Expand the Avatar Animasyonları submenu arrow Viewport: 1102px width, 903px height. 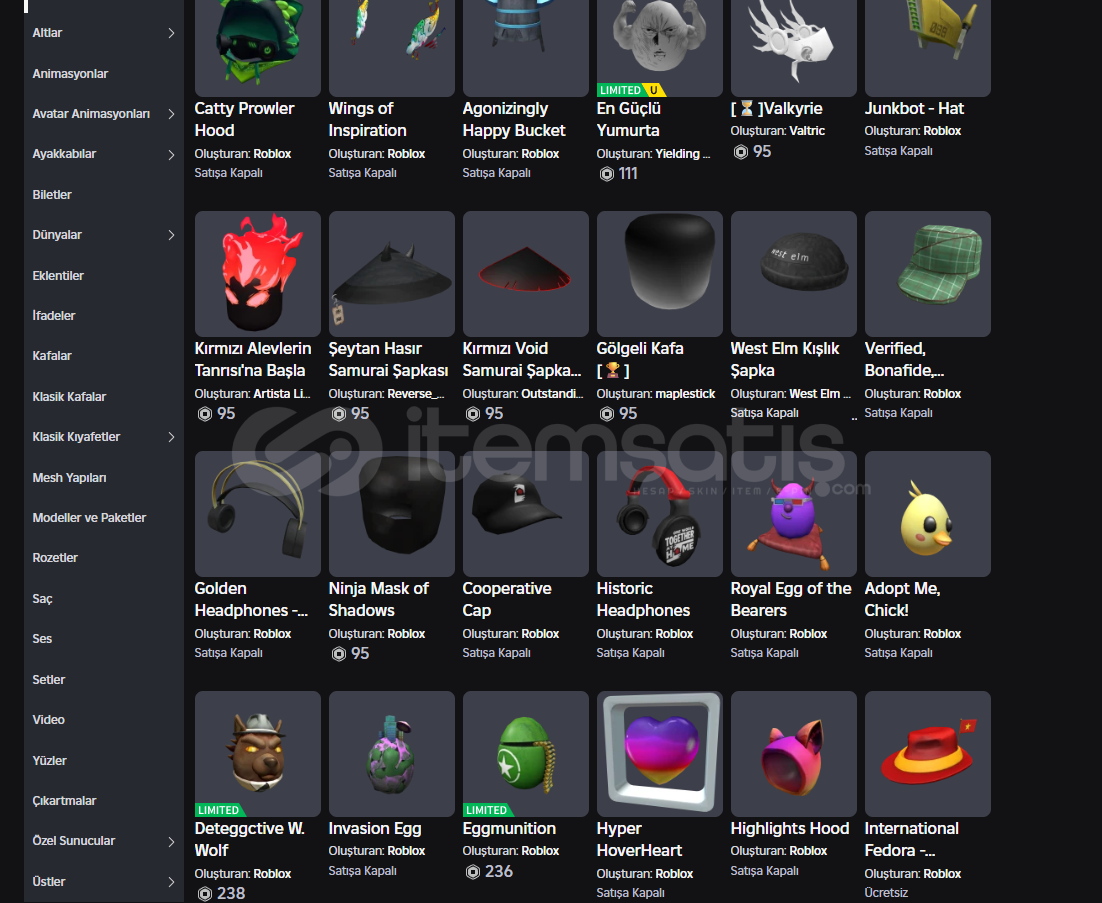tap(171, 114)
